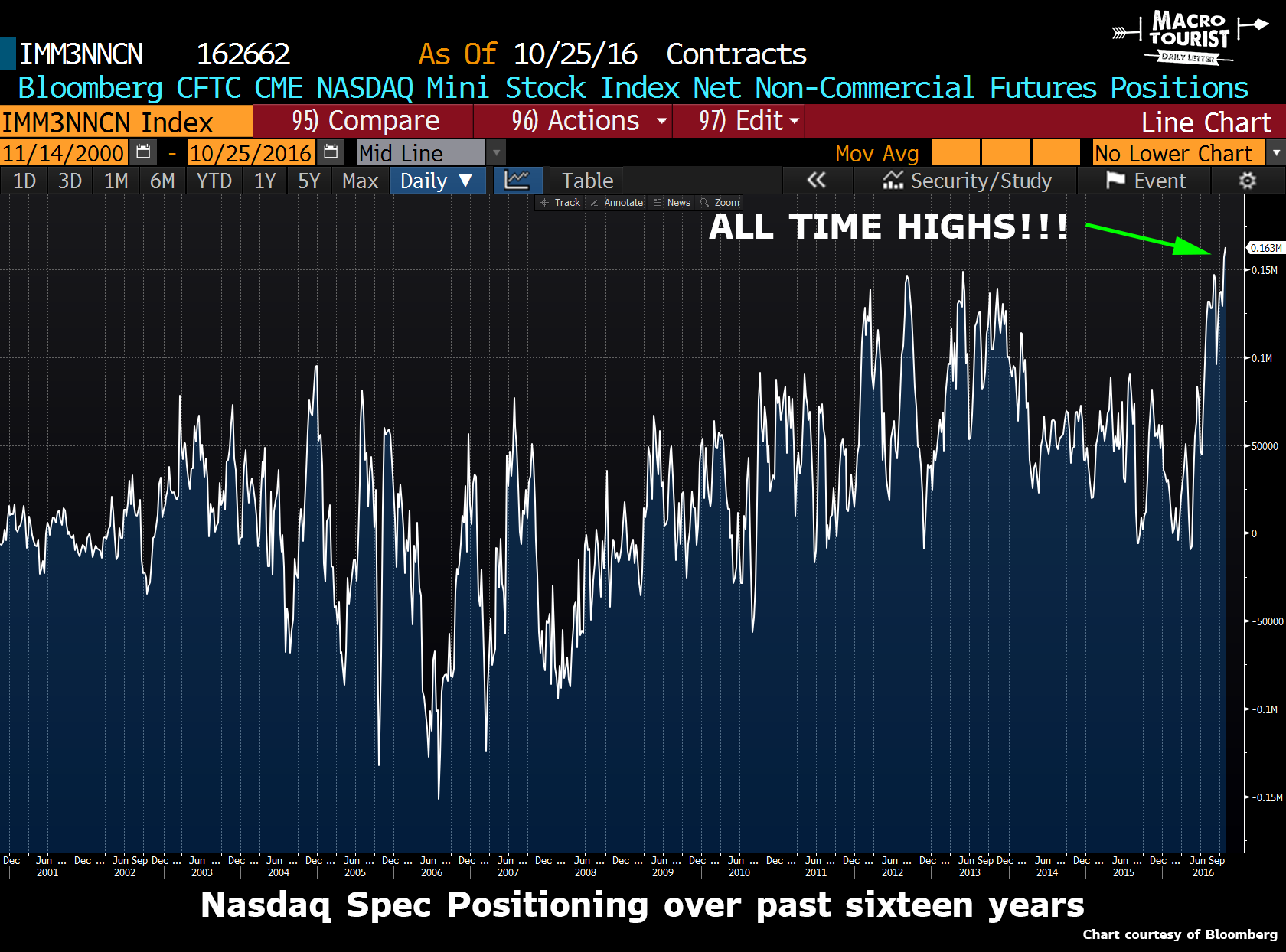
Task: Click the third Mov Avg input box
Action: click(1056, 152)
